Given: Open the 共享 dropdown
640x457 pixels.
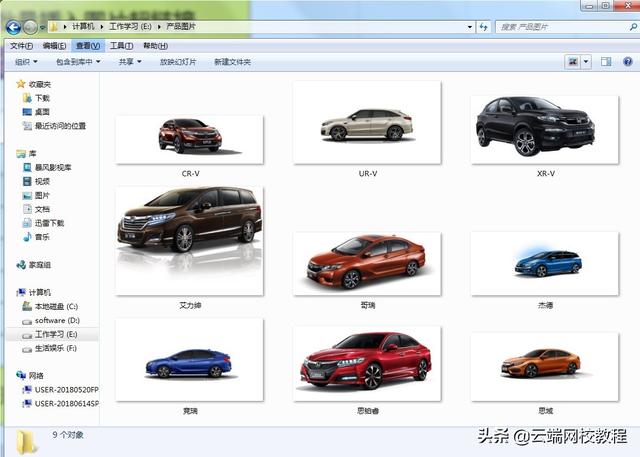Looking at the screenshot, I should tap(130, 62).
